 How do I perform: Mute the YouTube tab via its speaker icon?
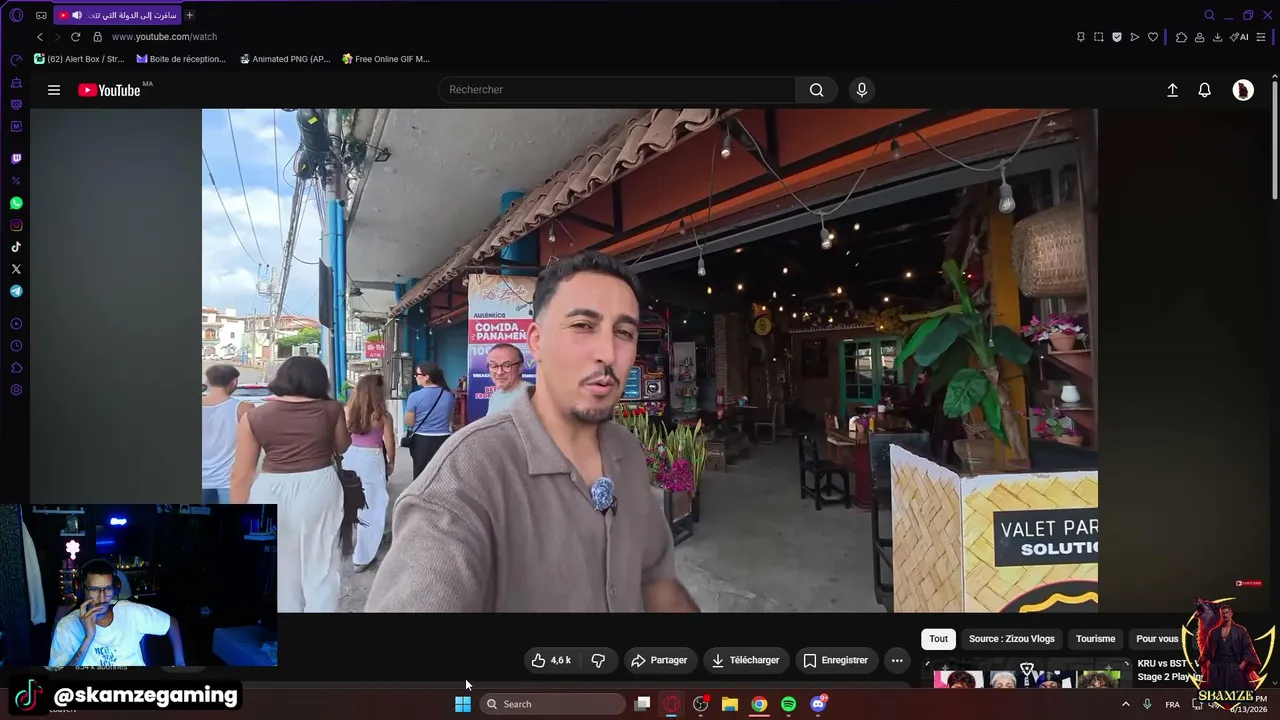pos(77,15)
